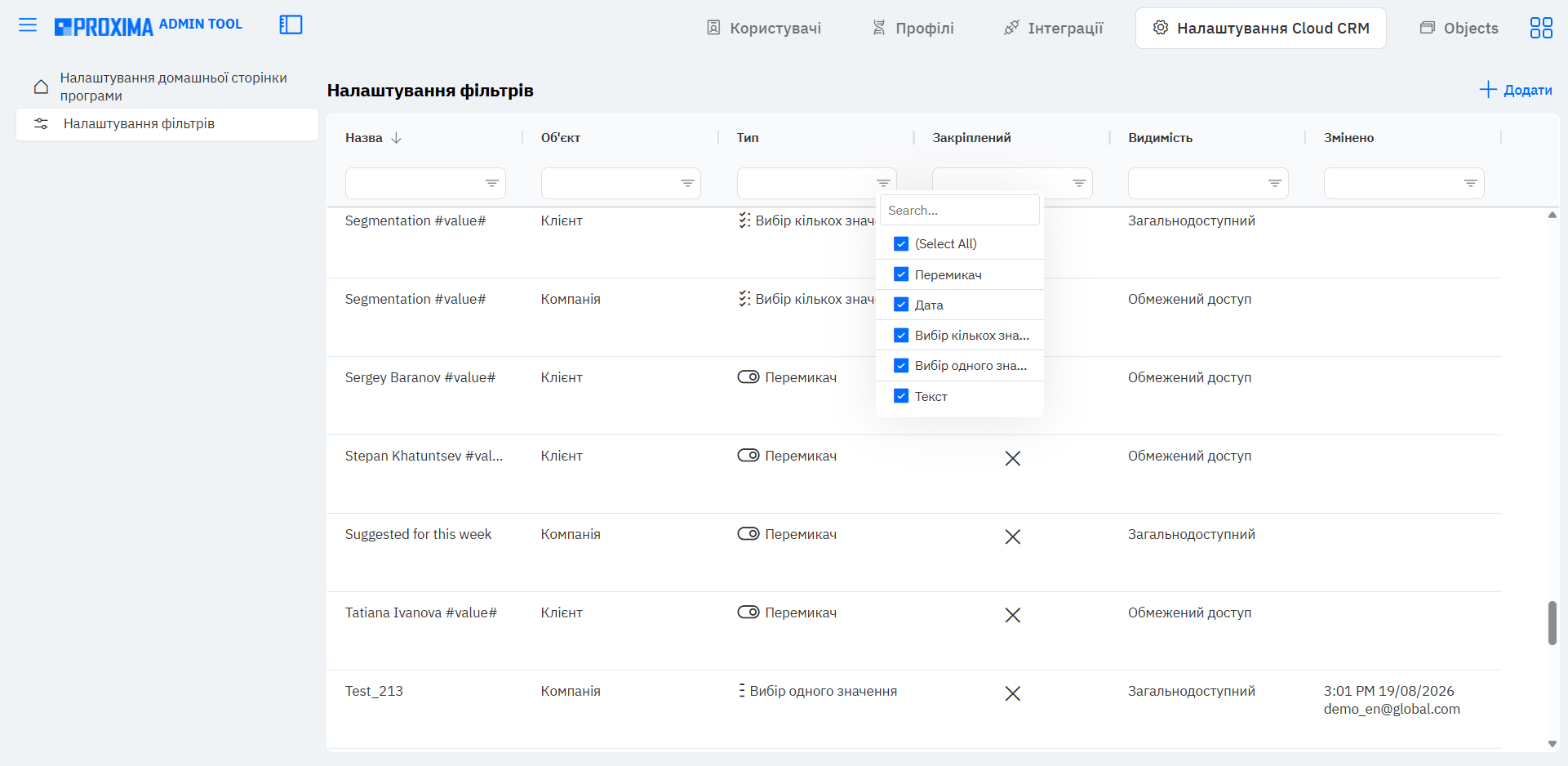The width and height of the screenshot is (1568, 766).
Task: Click the home icon in sidebar
Action: pos(41,87)
